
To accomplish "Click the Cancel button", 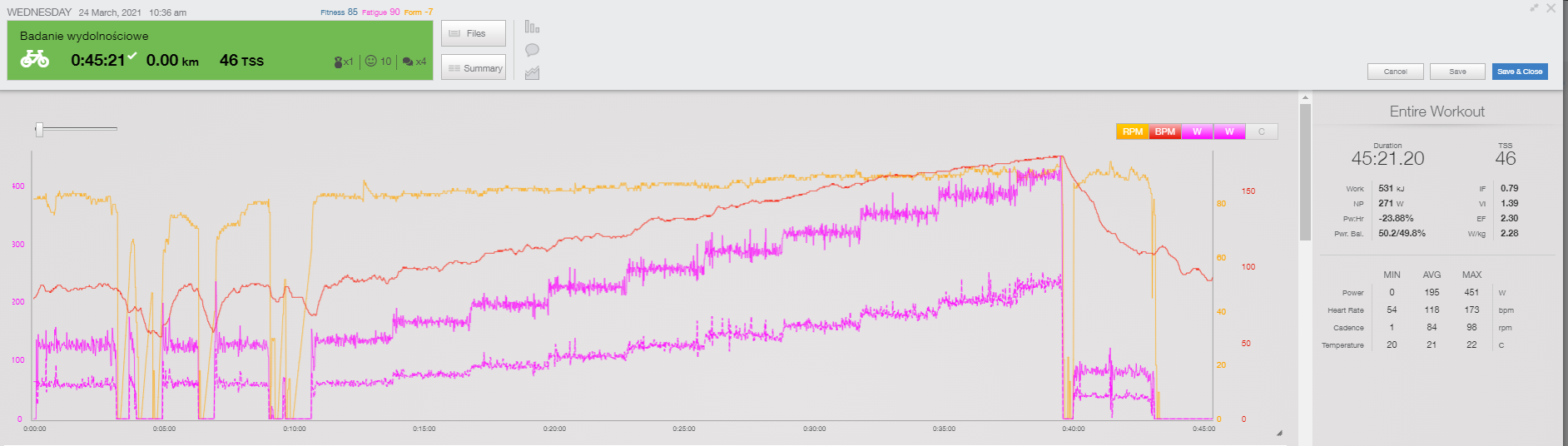I will point(1395,72).
